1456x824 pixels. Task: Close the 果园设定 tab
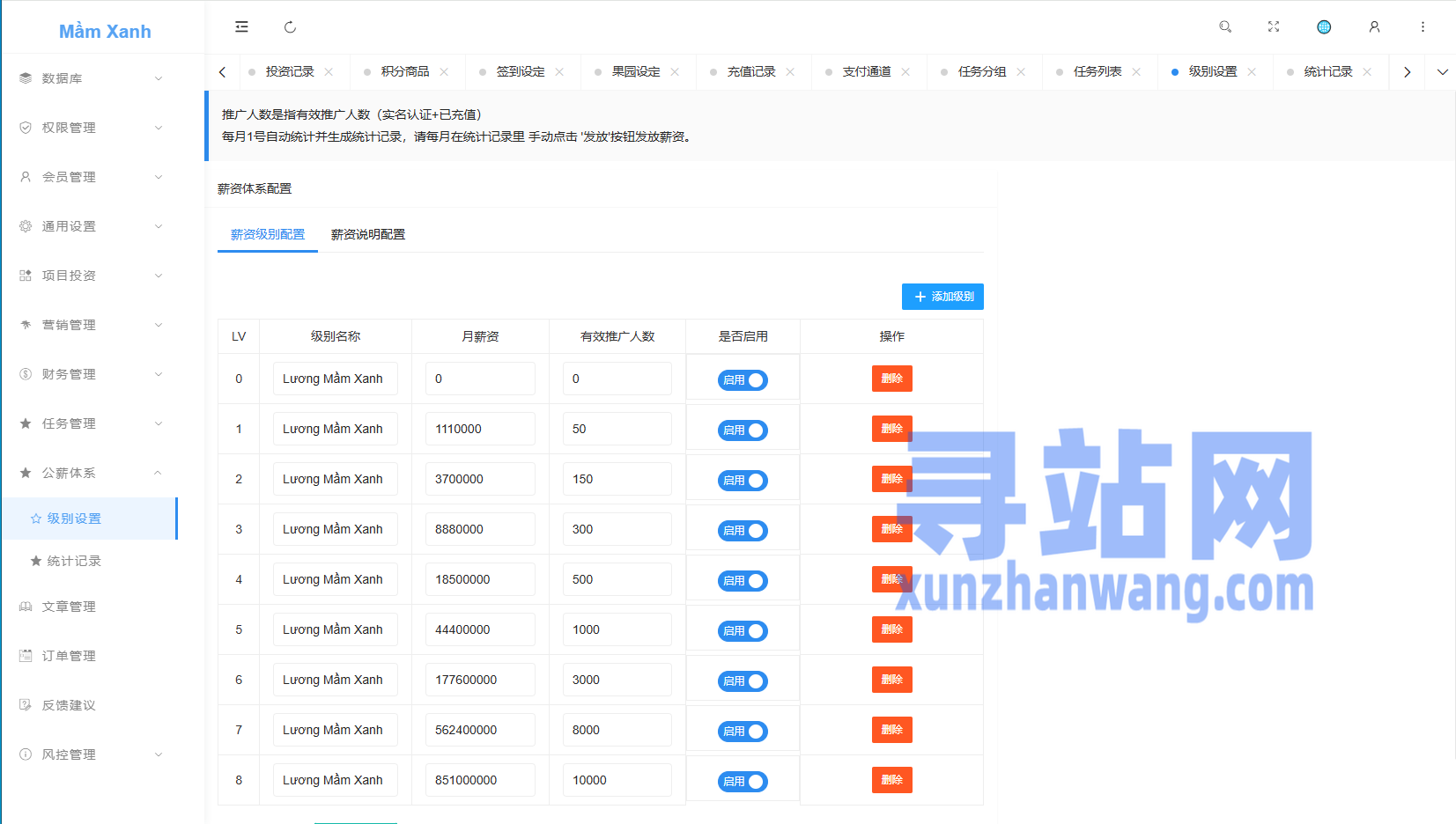675,72
